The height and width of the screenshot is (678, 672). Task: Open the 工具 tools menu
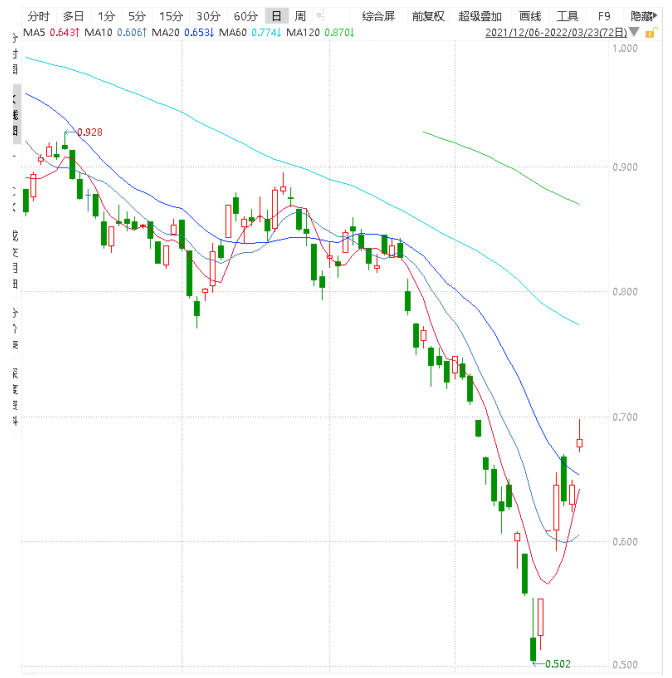(x=567, y=16)
